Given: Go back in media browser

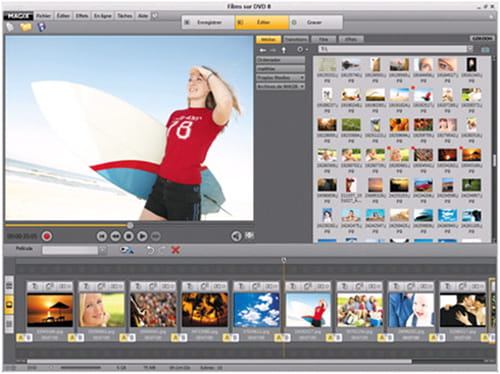Looking at the screenshot, I should pos(263,50).
